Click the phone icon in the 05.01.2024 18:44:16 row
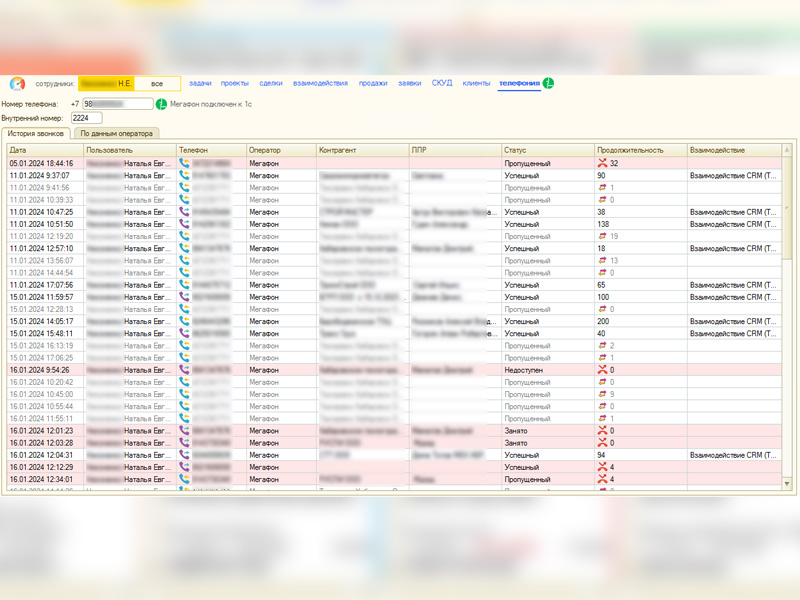Image resolution: width=800 pixels, height=600 pixels. click(184, 163)
